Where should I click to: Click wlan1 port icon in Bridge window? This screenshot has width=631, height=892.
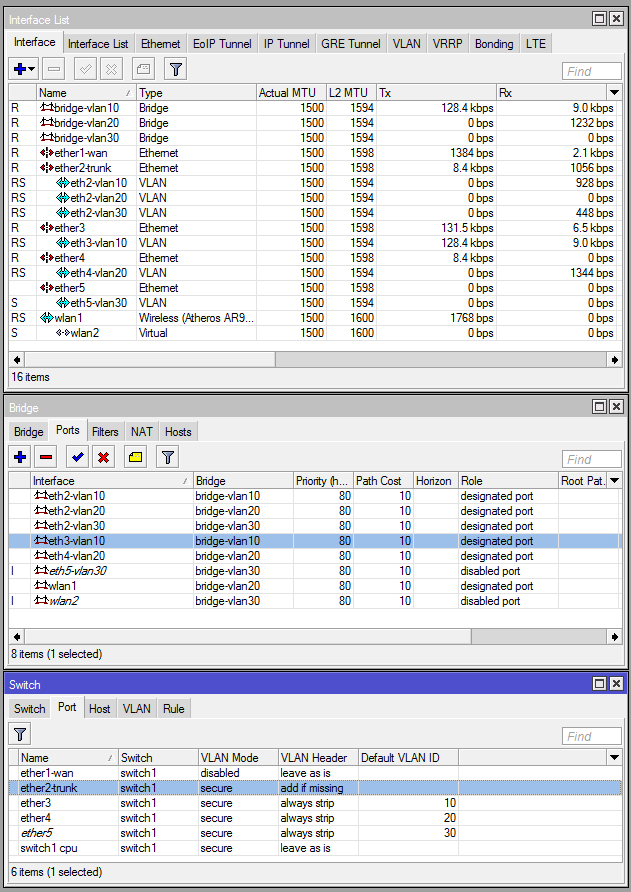[41, 585]
